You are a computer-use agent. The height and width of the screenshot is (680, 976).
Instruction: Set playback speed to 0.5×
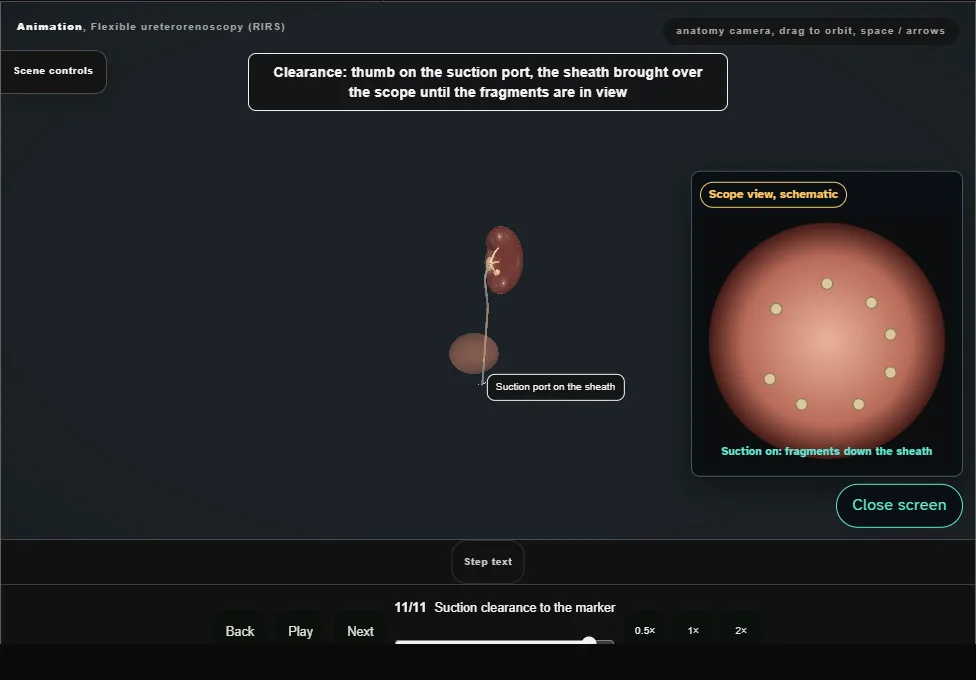(x=645, y=630)
